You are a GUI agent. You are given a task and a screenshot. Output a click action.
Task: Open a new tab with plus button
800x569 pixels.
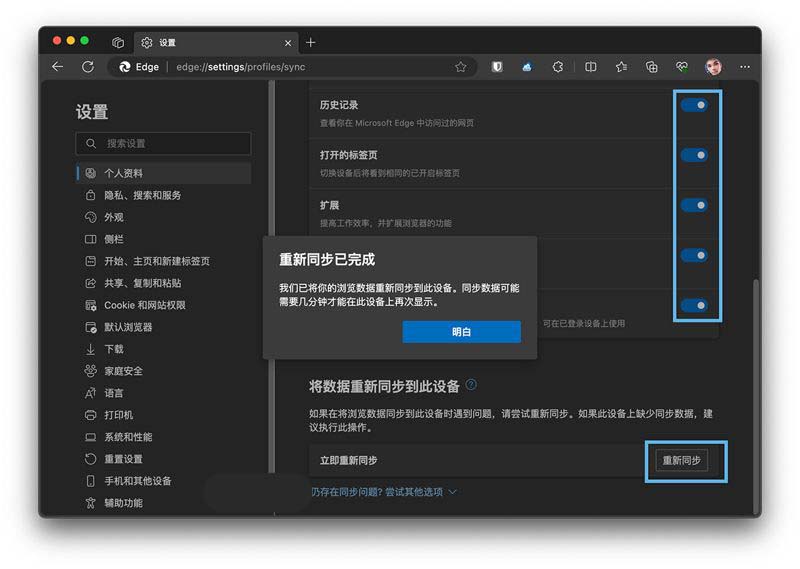(x=311, y=42)
